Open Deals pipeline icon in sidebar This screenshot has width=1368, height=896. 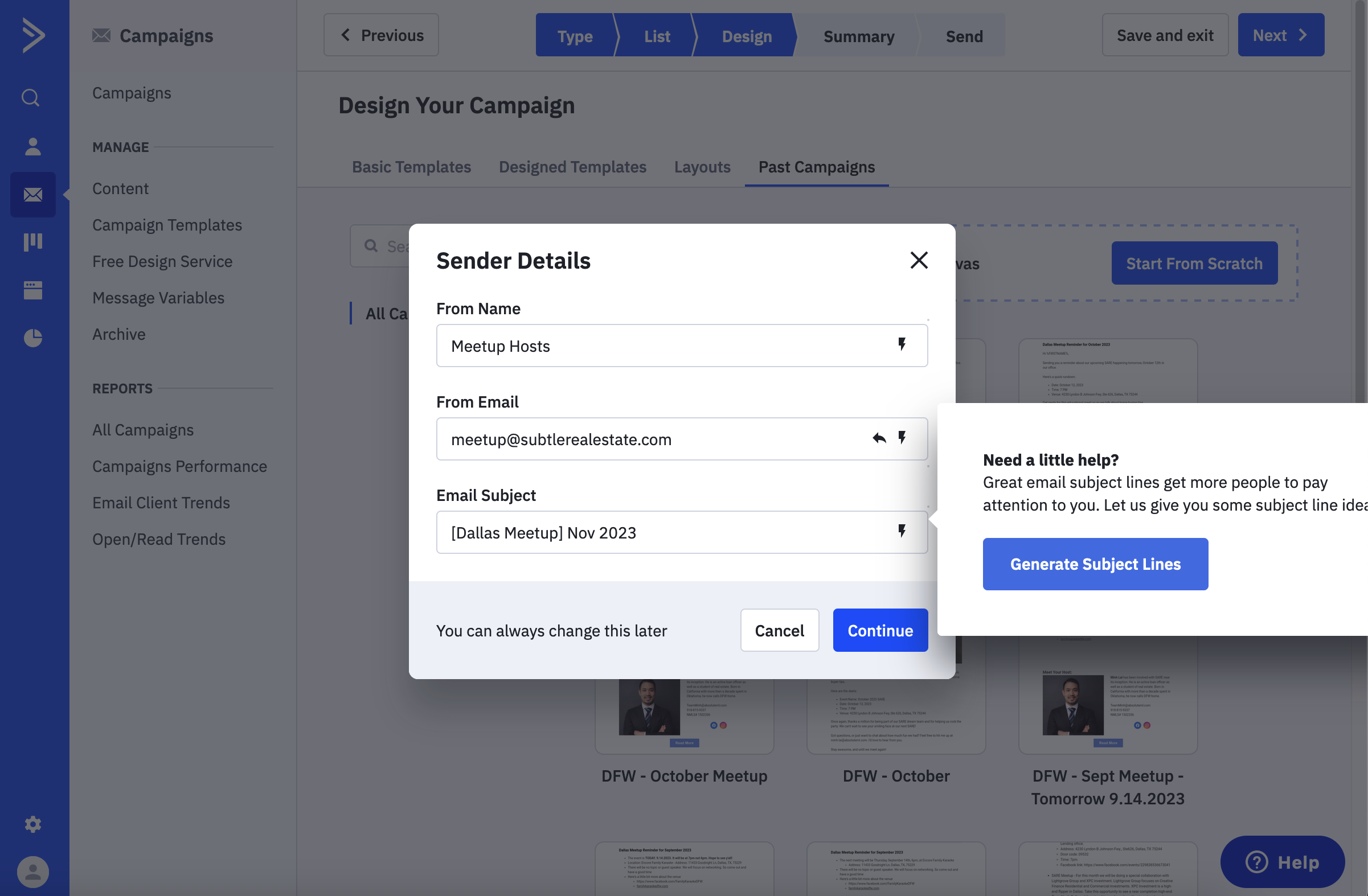click(x=33, y=242)
